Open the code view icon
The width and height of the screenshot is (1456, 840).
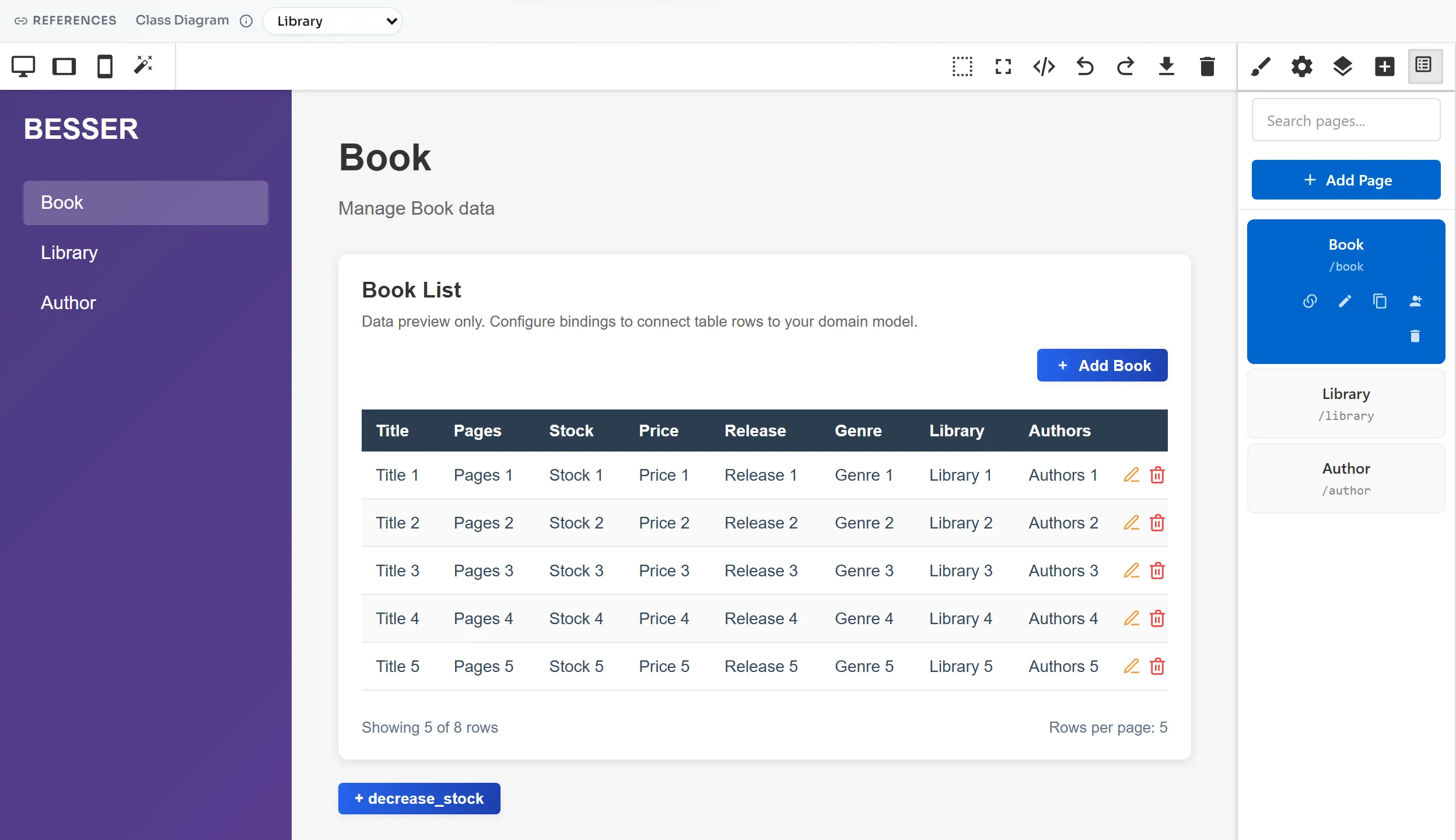1044,66
